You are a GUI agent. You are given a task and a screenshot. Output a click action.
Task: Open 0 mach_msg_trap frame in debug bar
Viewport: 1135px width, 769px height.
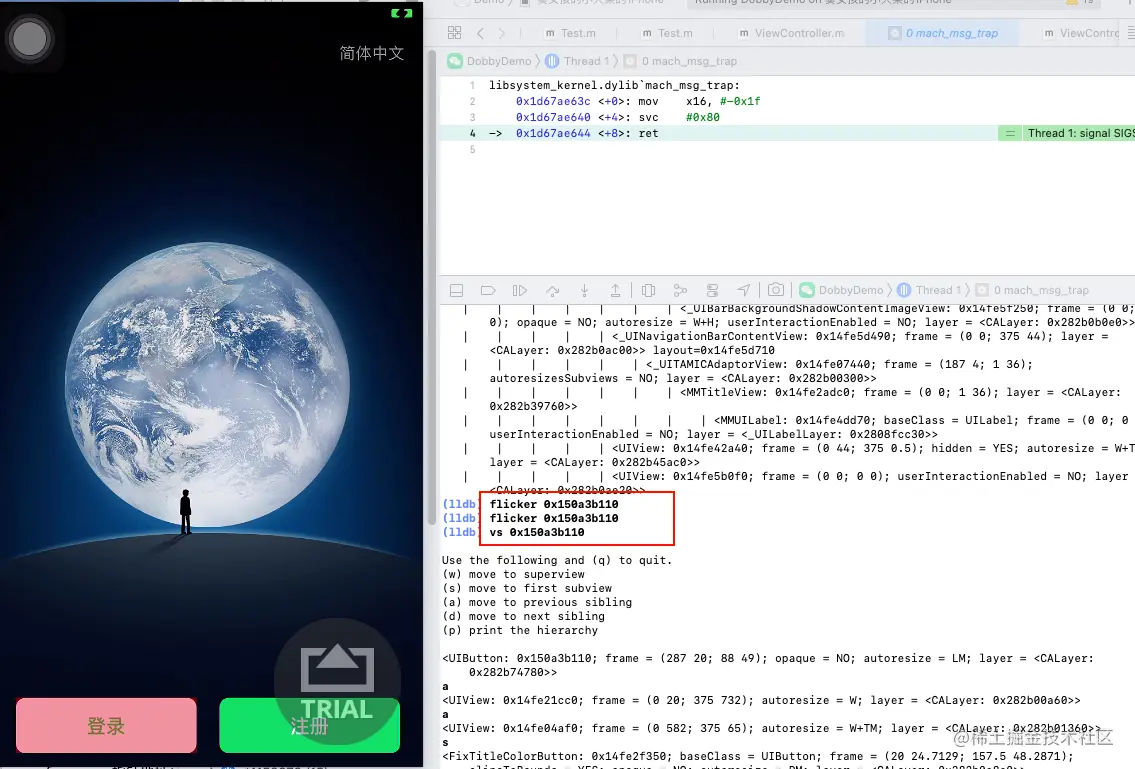coord(1041,290)
